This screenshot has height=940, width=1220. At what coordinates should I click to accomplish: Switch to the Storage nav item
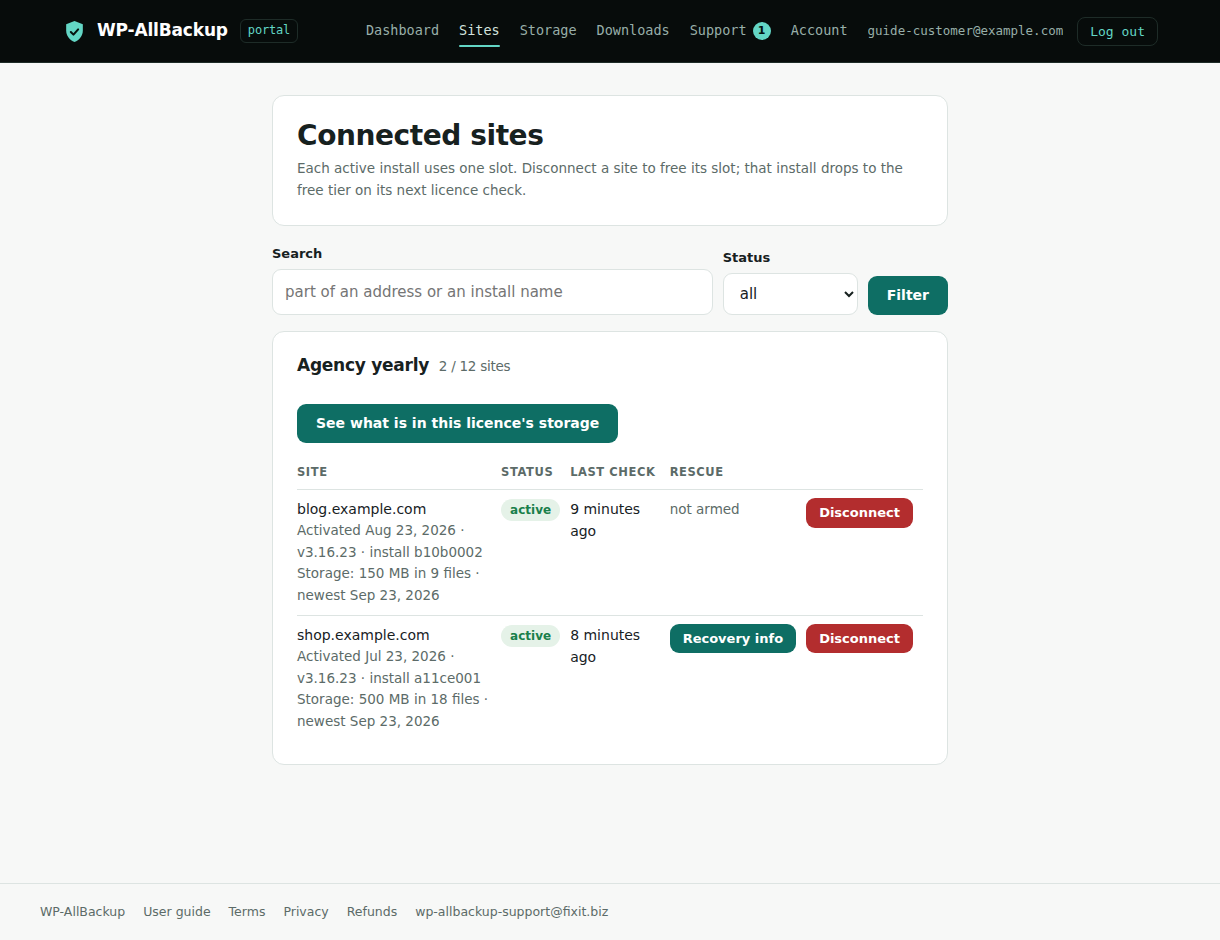coord(548,30)
